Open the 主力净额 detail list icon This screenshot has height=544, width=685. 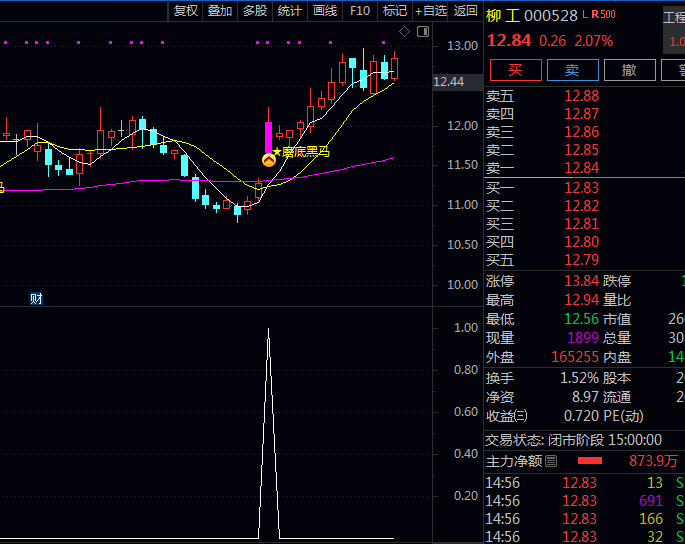pyautogui.click(x=551, y=461)
